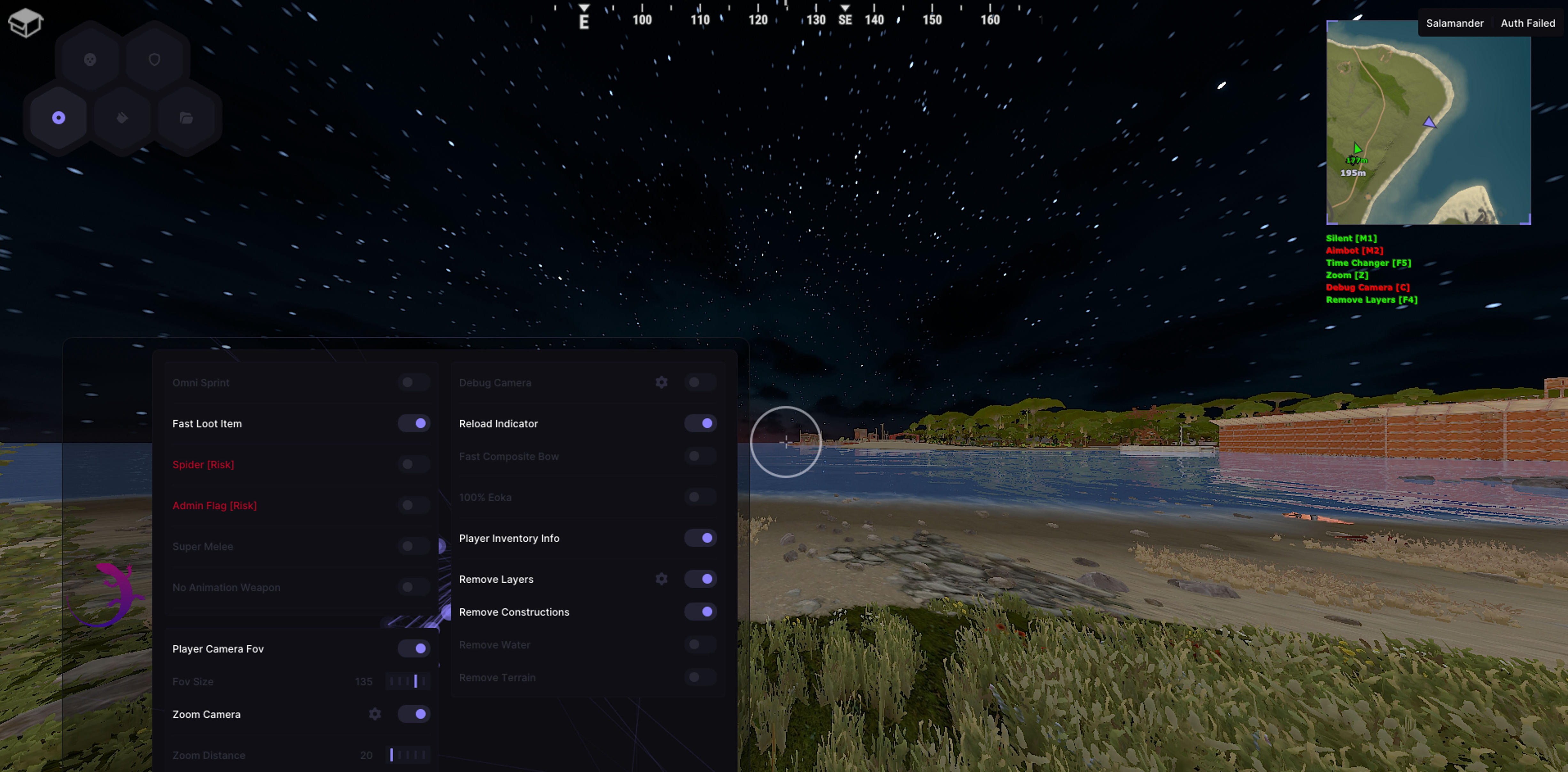The height and width of the screenshot is (772, 1568).
Task: Open Remove Layers settings gear
Action: coord(662,578)
